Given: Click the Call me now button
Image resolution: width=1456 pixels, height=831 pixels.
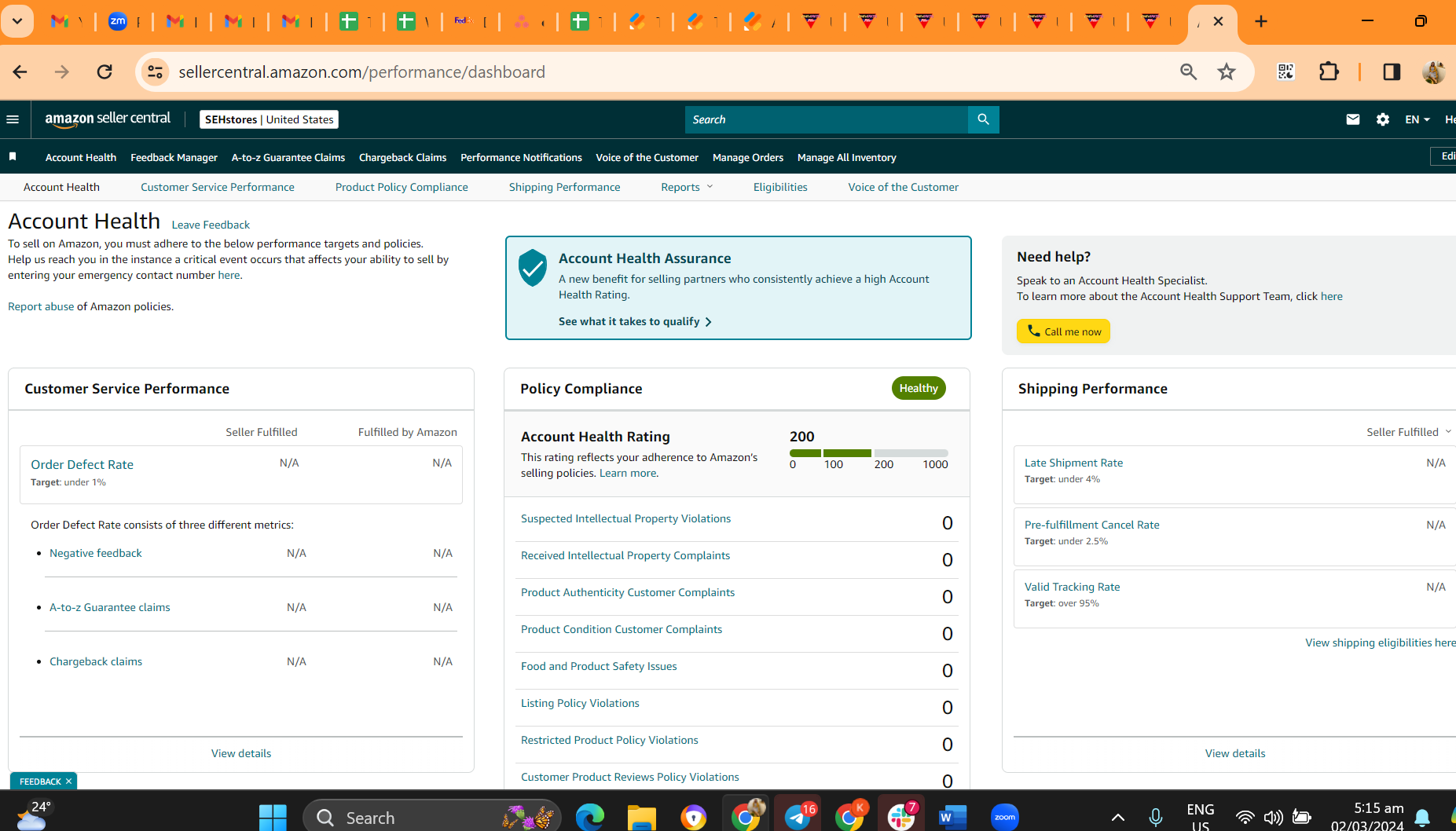Looking at the screenshot, I should [x=1063, y=331].
